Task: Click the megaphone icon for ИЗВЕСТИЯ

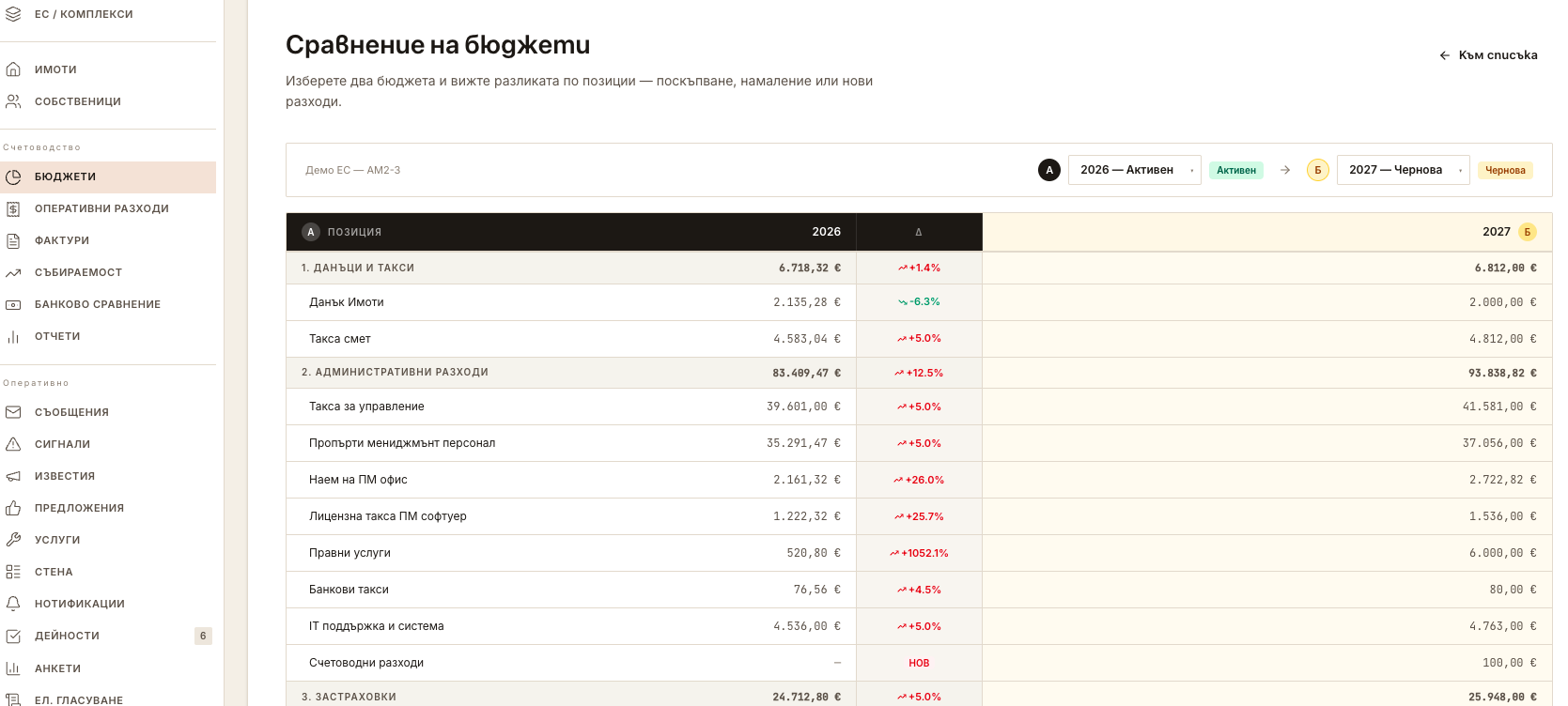Action: coord(13,476)
